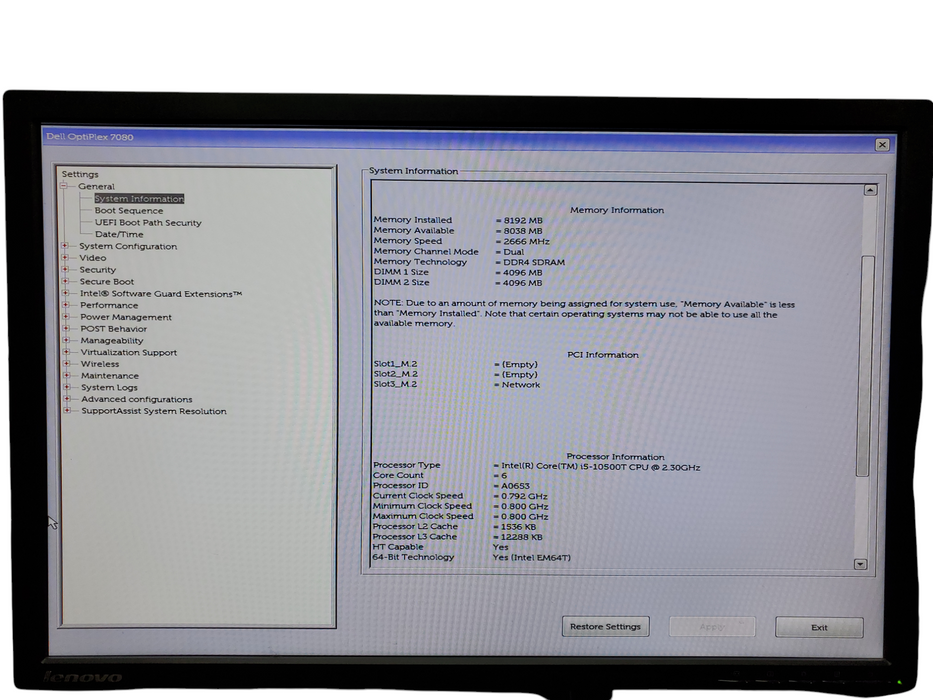Click the greyed Apply button
The width and height of the screenshot is (933, 700).
tap(712, 627)
